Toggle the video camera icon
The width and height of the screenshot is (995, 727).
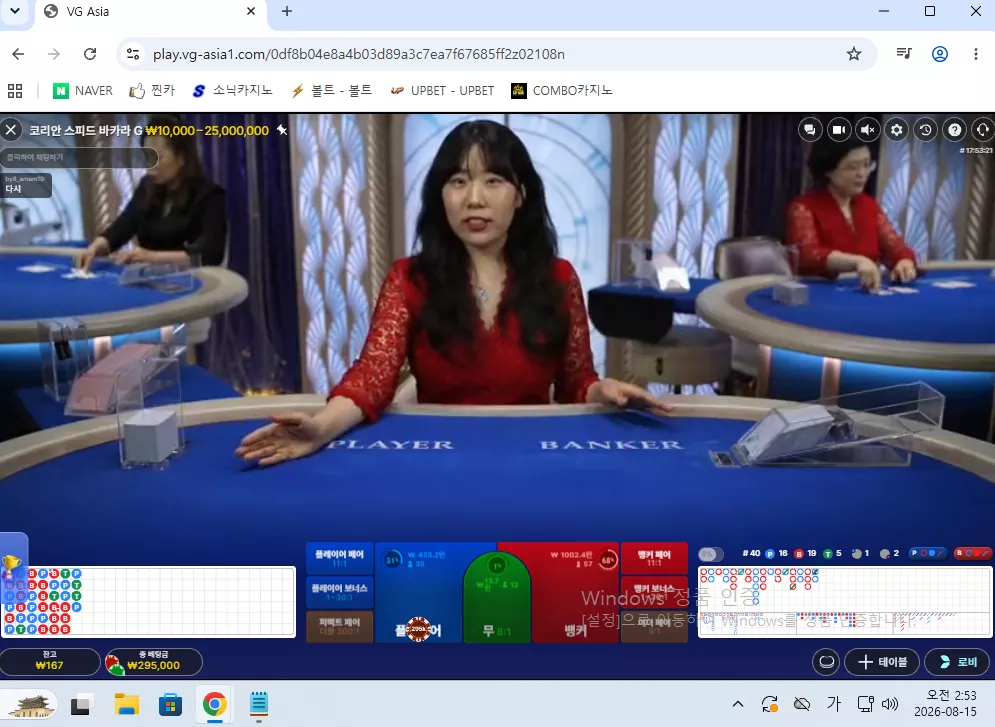(839, 130)
